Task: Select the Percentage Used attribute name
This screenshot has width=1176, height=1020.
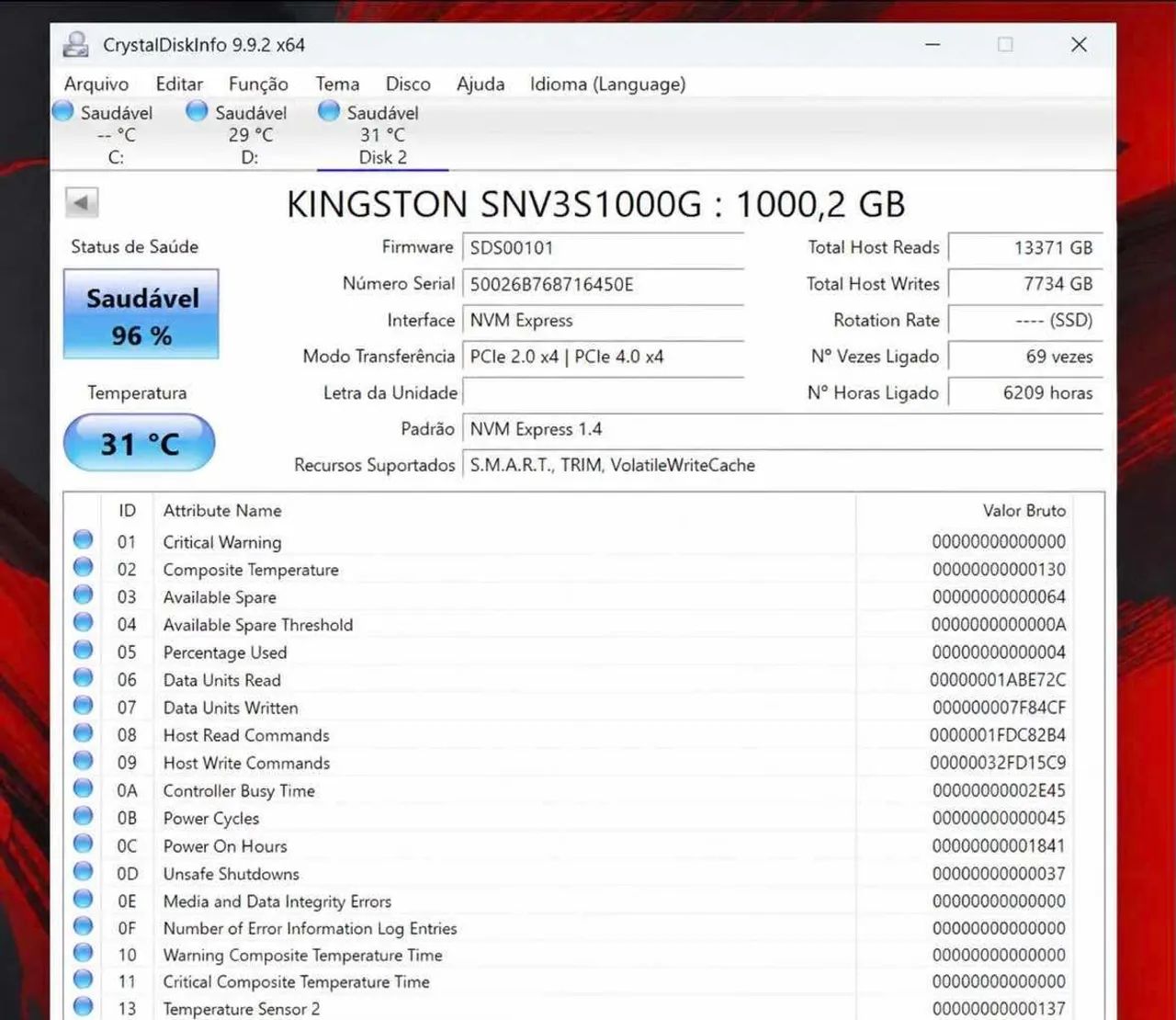Action: 225,652
